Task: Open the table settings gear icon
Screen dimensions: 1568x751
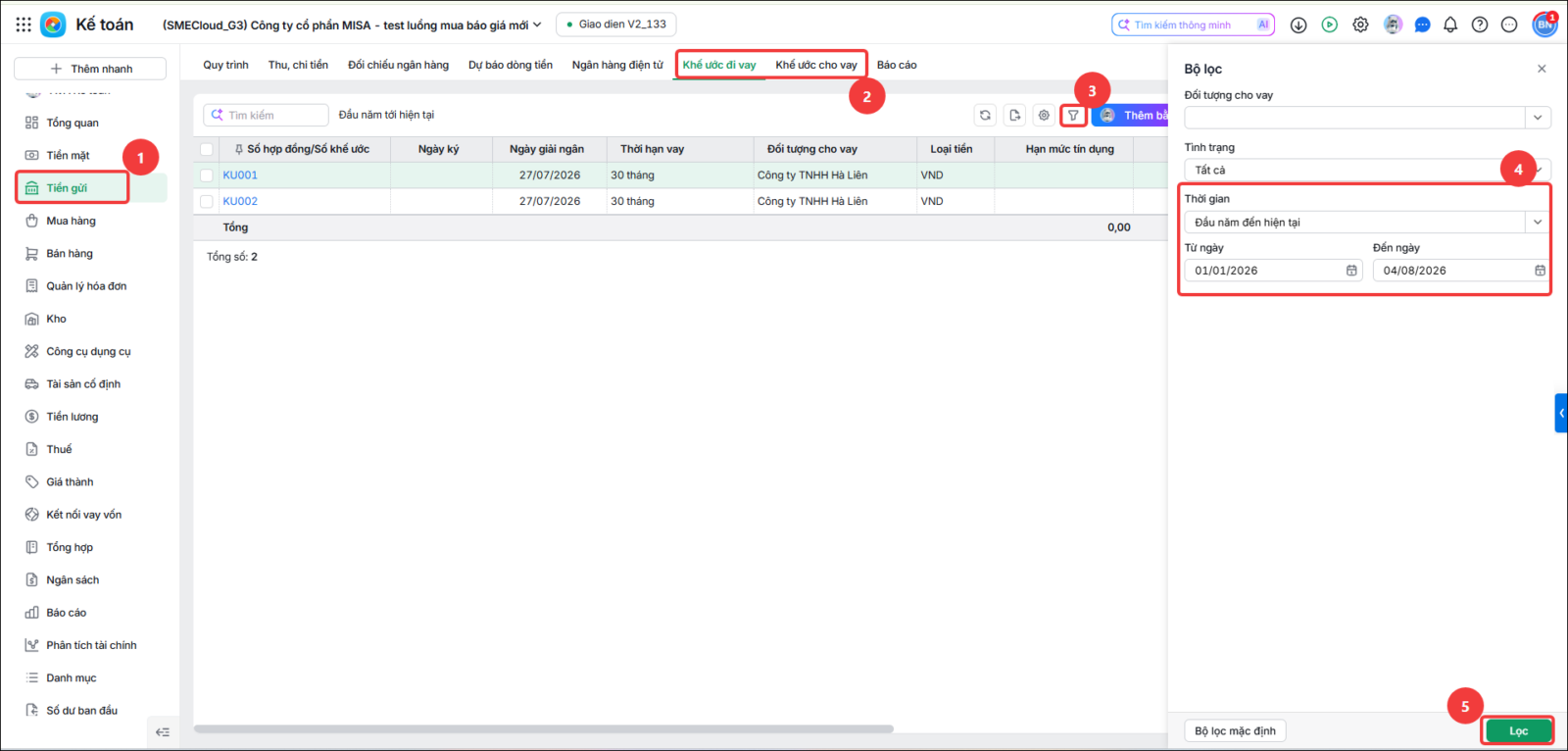Action: point(1044,116)
